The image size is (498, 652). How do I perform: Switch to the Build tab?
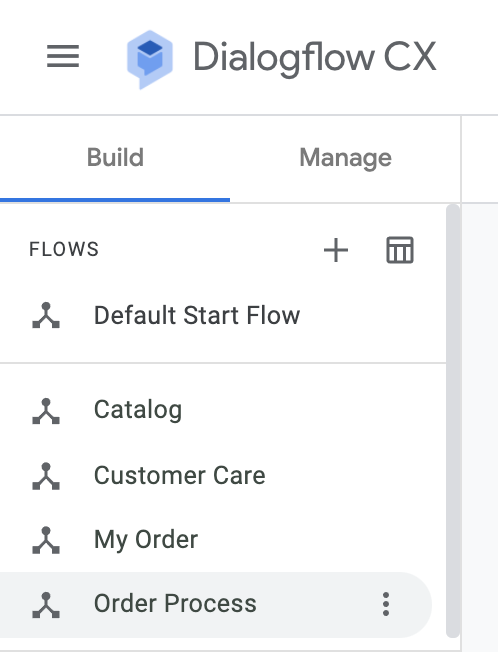[x=115, y=158]
